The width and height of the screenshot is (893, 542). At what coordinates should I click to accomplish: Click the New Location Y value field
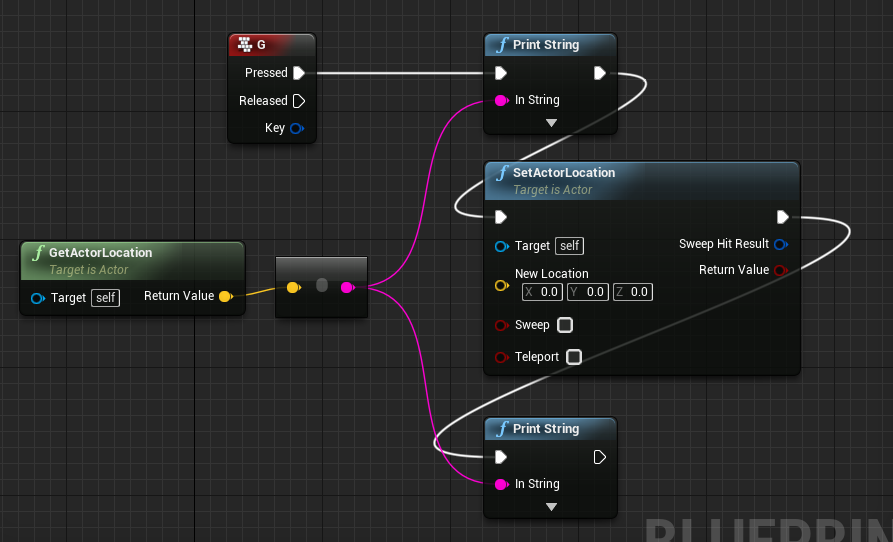click(x=588, y=292)
